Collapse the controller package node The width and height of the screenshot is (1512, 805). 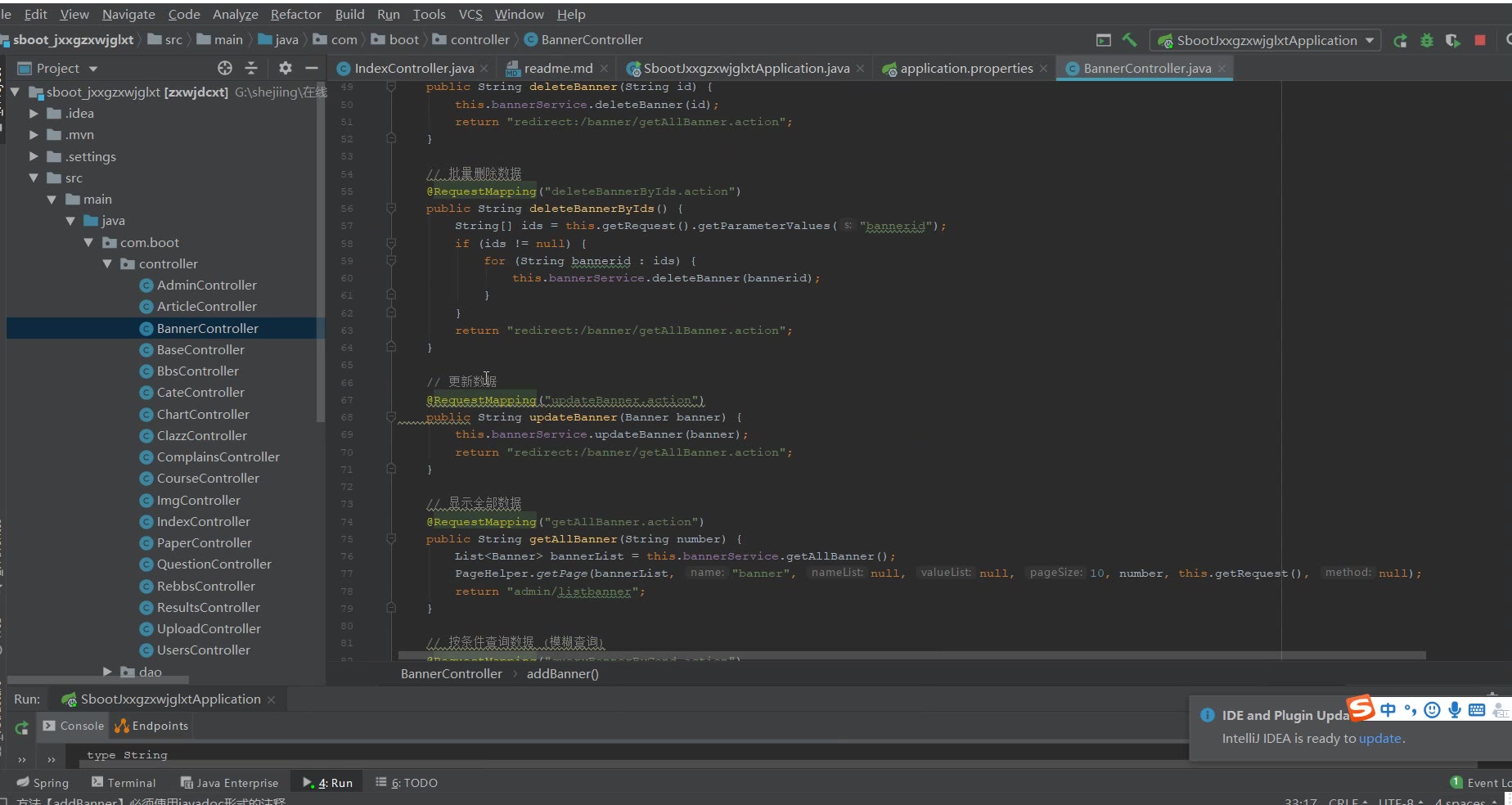(107, 263)
